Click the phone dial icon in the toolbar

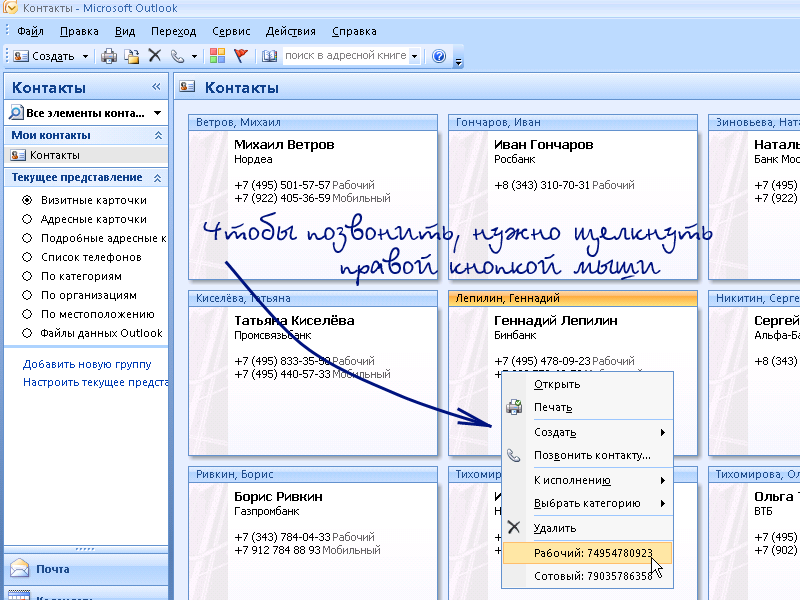point(177,56)
